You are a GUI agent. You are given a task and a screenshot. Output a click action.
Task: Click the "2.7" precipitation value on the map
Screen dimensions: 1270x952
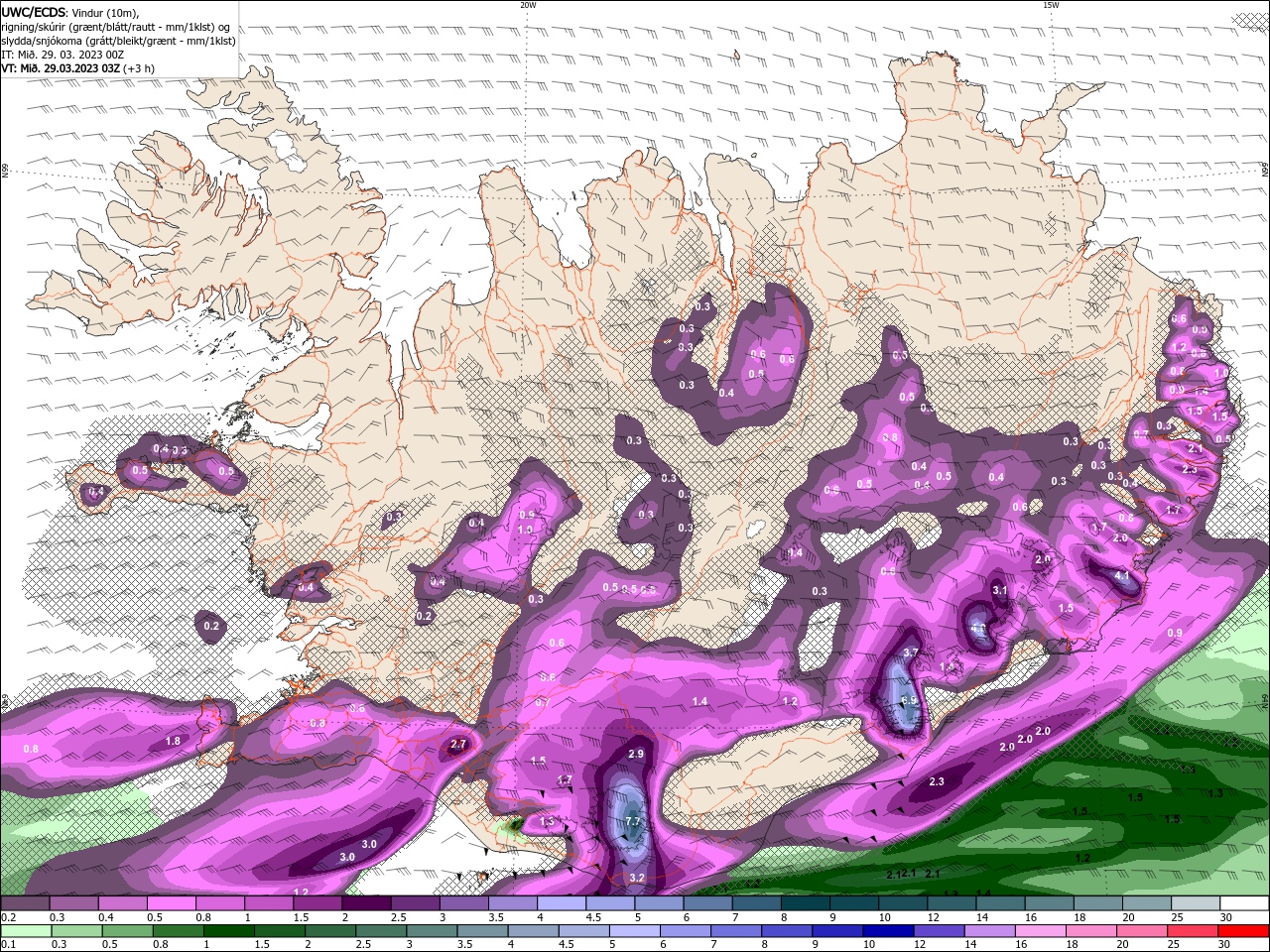coord(458,744)
